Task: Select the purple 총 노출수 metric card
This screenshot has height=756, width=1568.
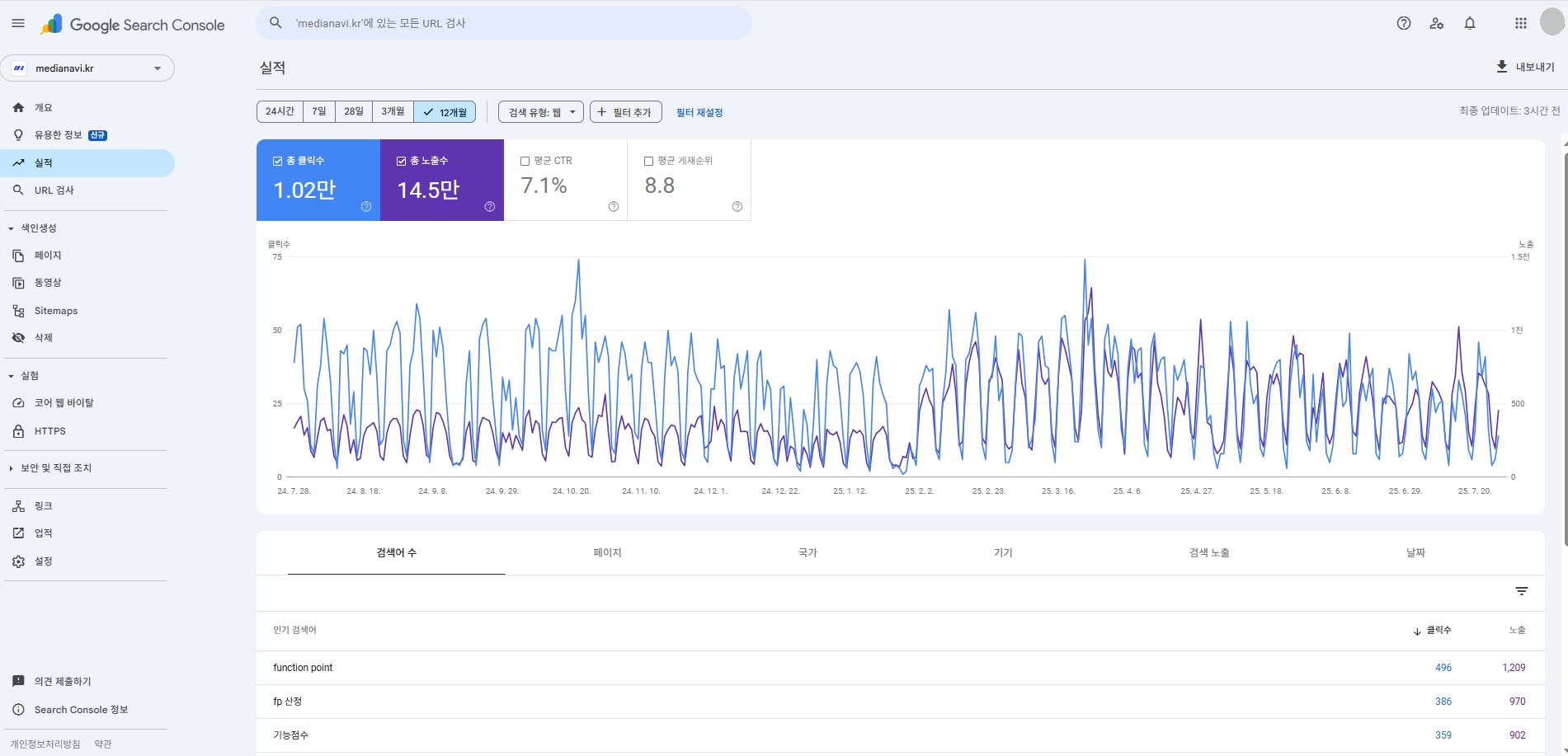Action: tap(441, 181)
